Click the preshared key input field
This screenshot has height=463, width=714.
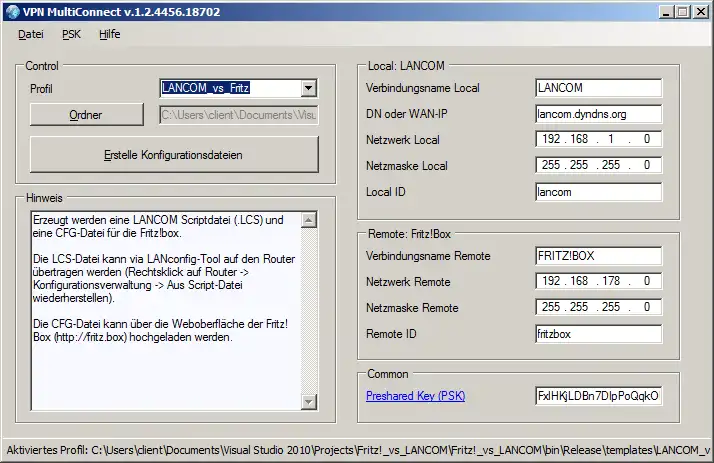(598, 396)
